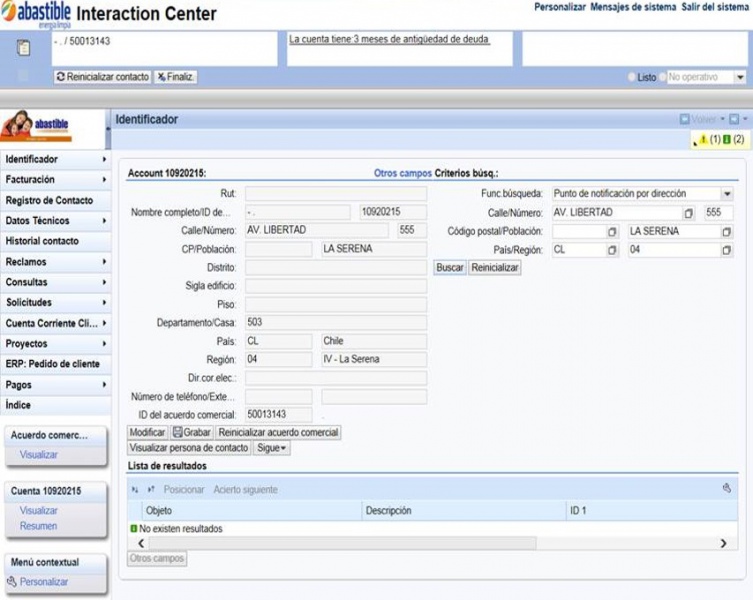This screenshot has width=753, height=600.
Task: Click scroll right arrow in results list
Action: pos(723,543)
